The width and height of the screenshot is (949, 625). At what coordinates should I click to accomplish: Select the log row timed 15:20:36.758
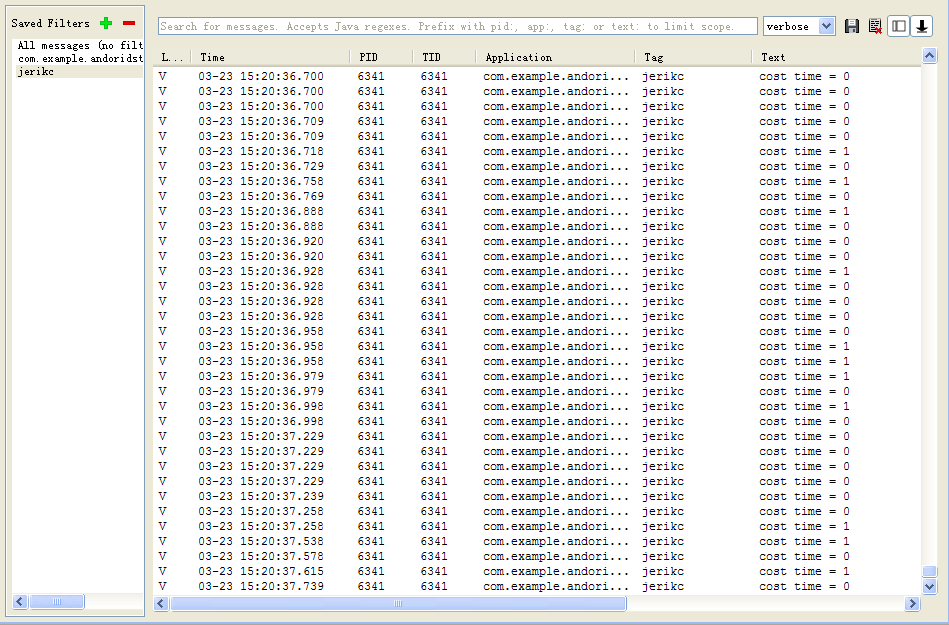(537, 182)
